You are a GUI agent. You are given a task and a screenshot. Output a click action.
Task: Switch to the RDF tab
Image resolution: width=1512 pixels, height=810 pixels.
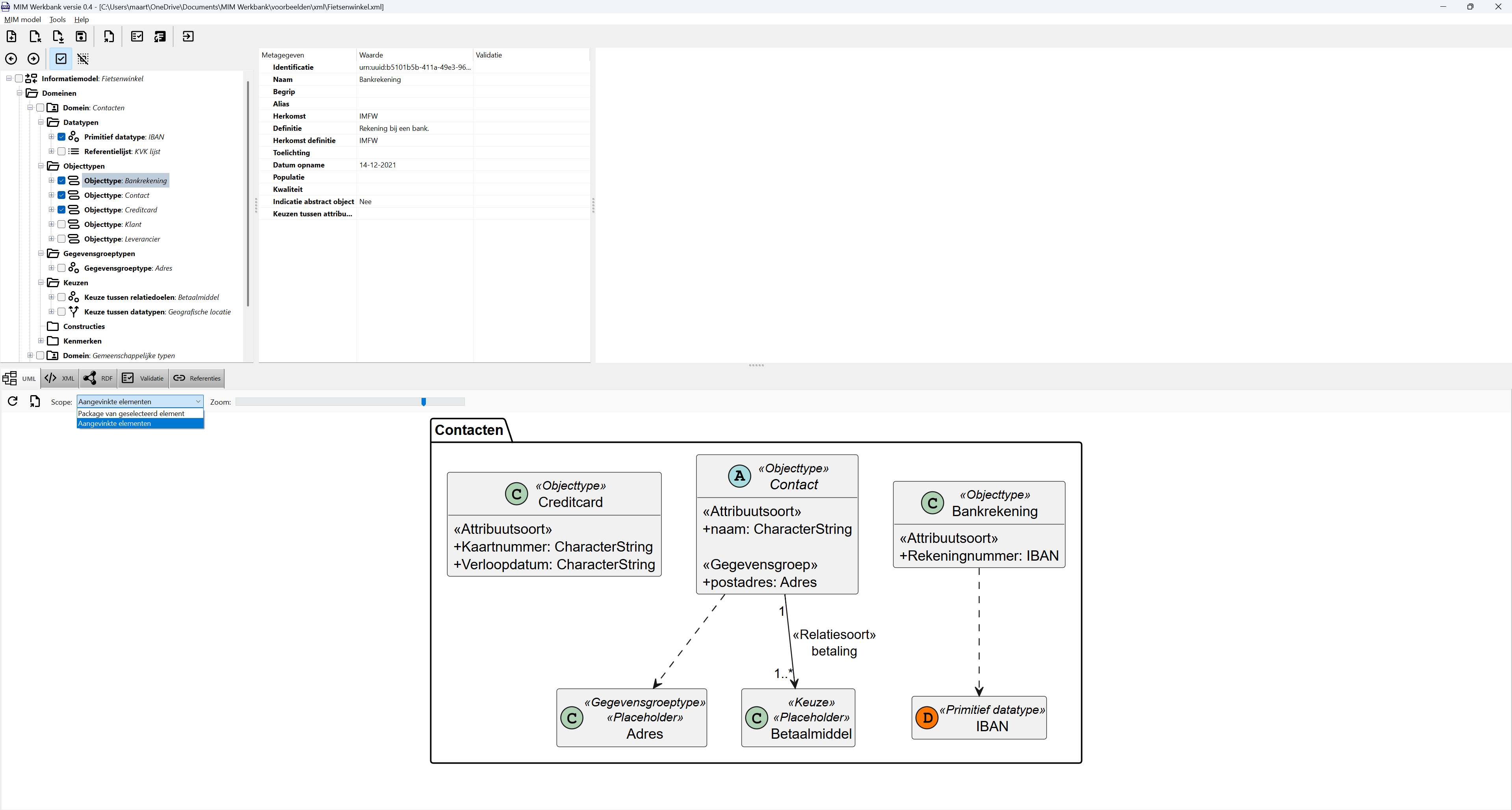[98, 379]
